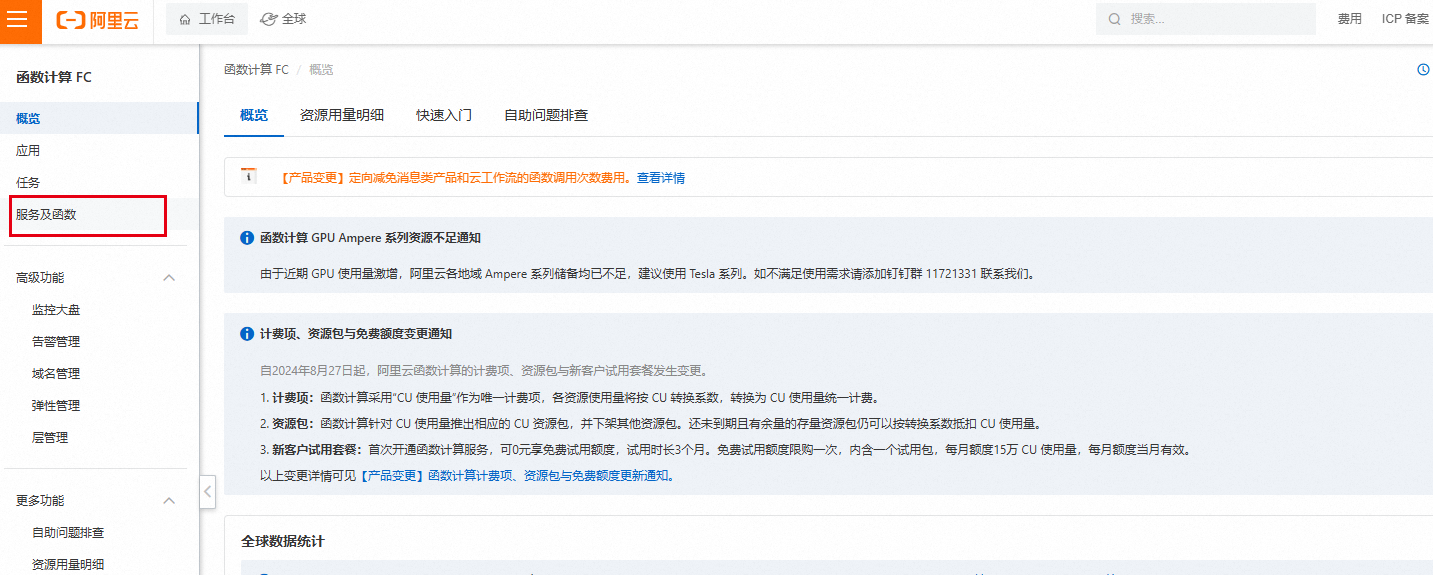Open the ICP 备案 link
The width and height of the screenshot is (1433, 575).
pyautogui.click(x=1405, y=19)
